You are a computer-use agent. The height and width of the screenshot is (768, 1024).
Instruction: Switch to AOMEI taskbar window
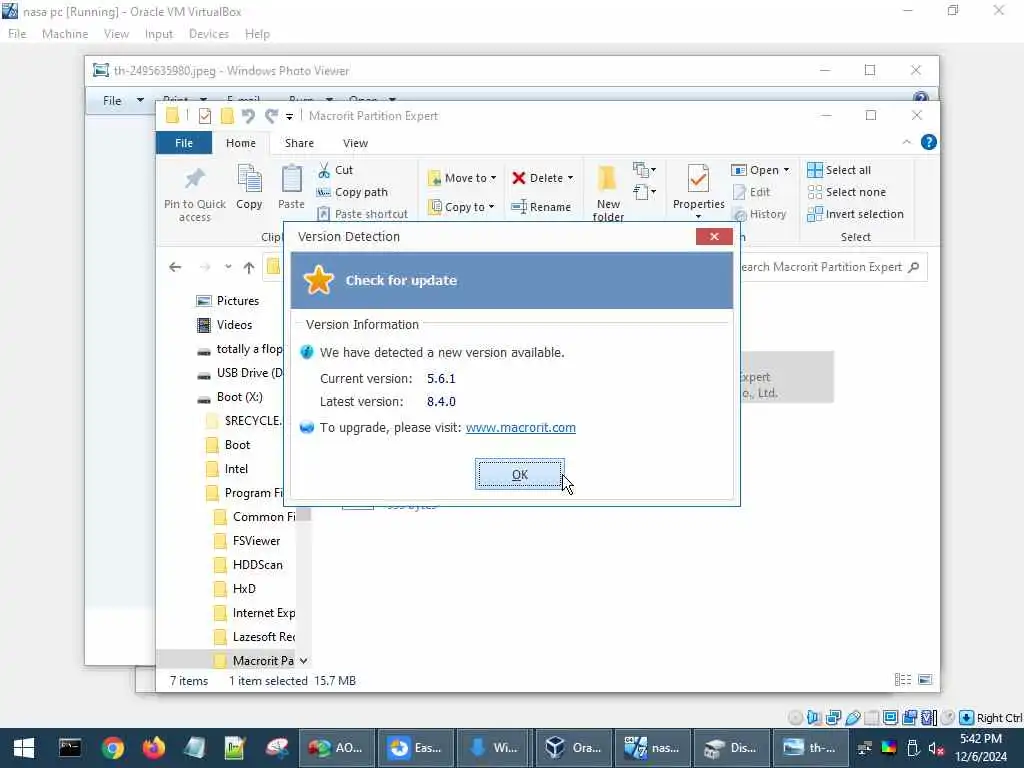336,748
